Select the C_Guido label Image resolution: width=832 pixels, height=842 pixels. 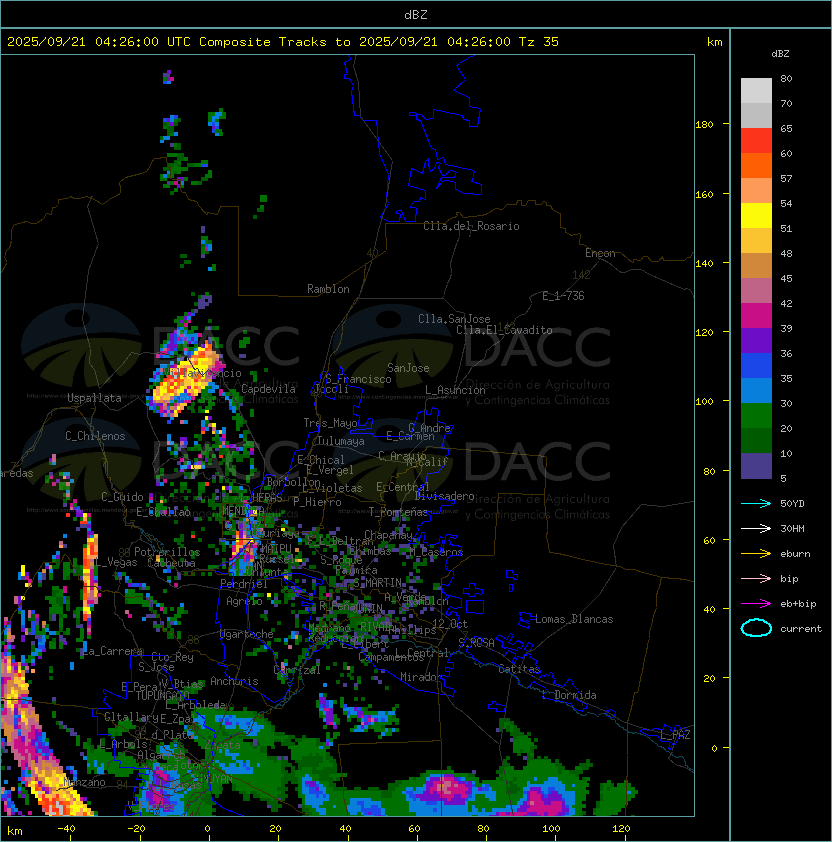coord(122,497)
